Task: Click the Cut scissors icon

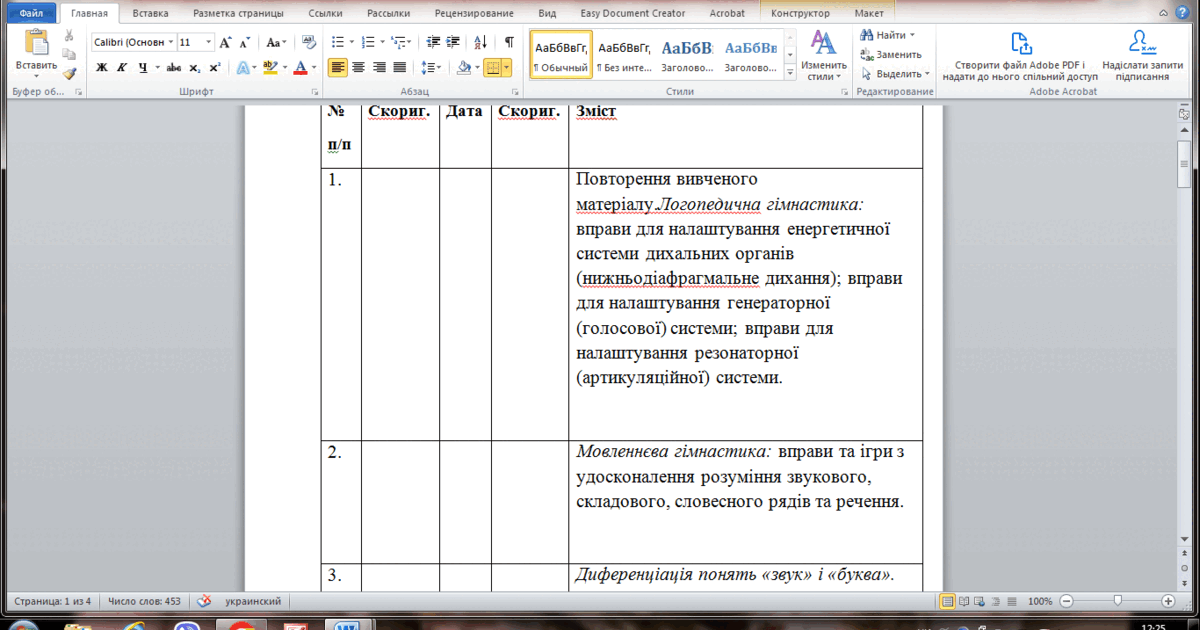Action: coord(69,36)
